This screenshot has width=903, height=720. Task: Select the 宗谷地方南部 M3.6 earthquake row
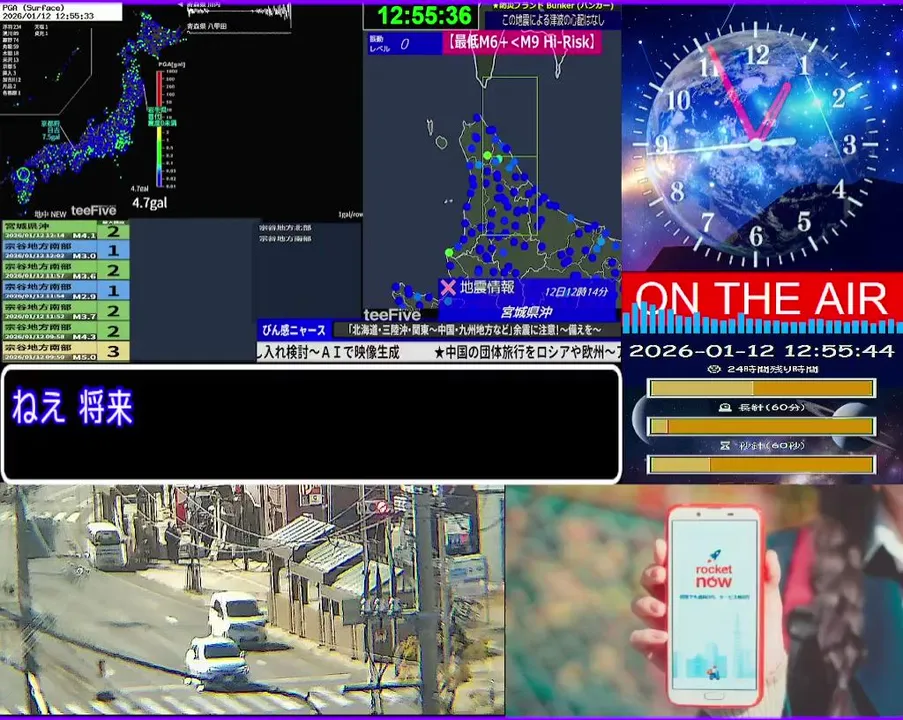click(66, 270)
